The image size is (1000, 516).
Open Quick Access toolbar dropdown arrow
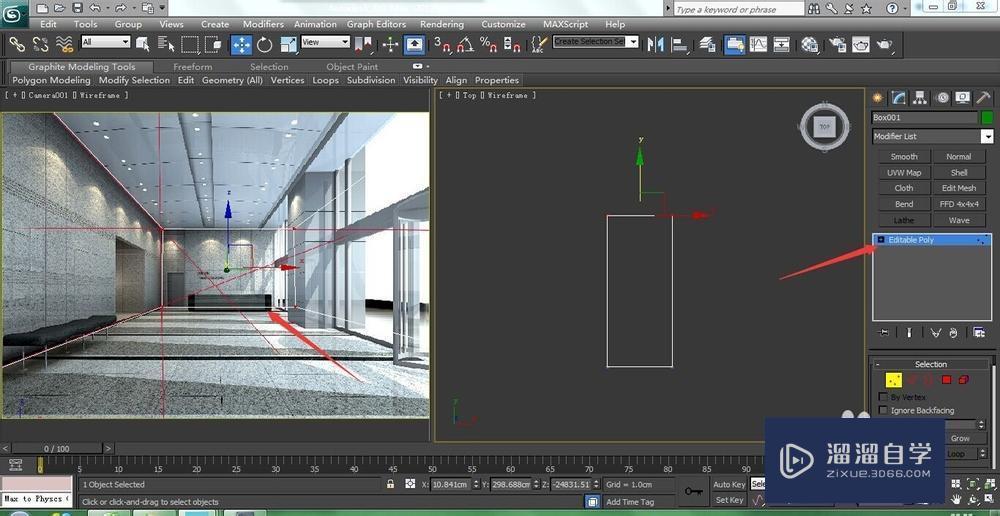point(163,8)
